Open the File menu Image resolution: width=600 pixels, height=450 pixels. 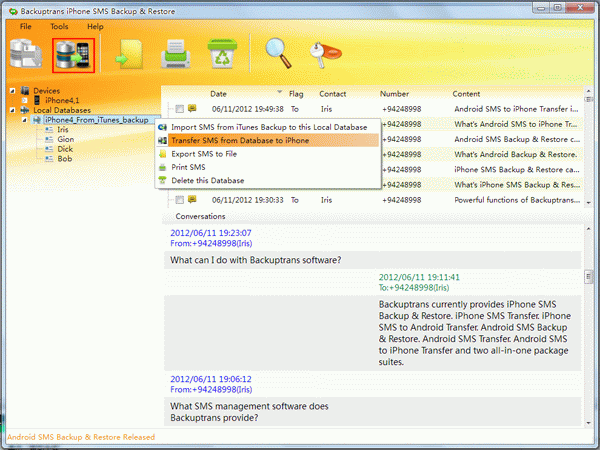click(x=26, y=26)
